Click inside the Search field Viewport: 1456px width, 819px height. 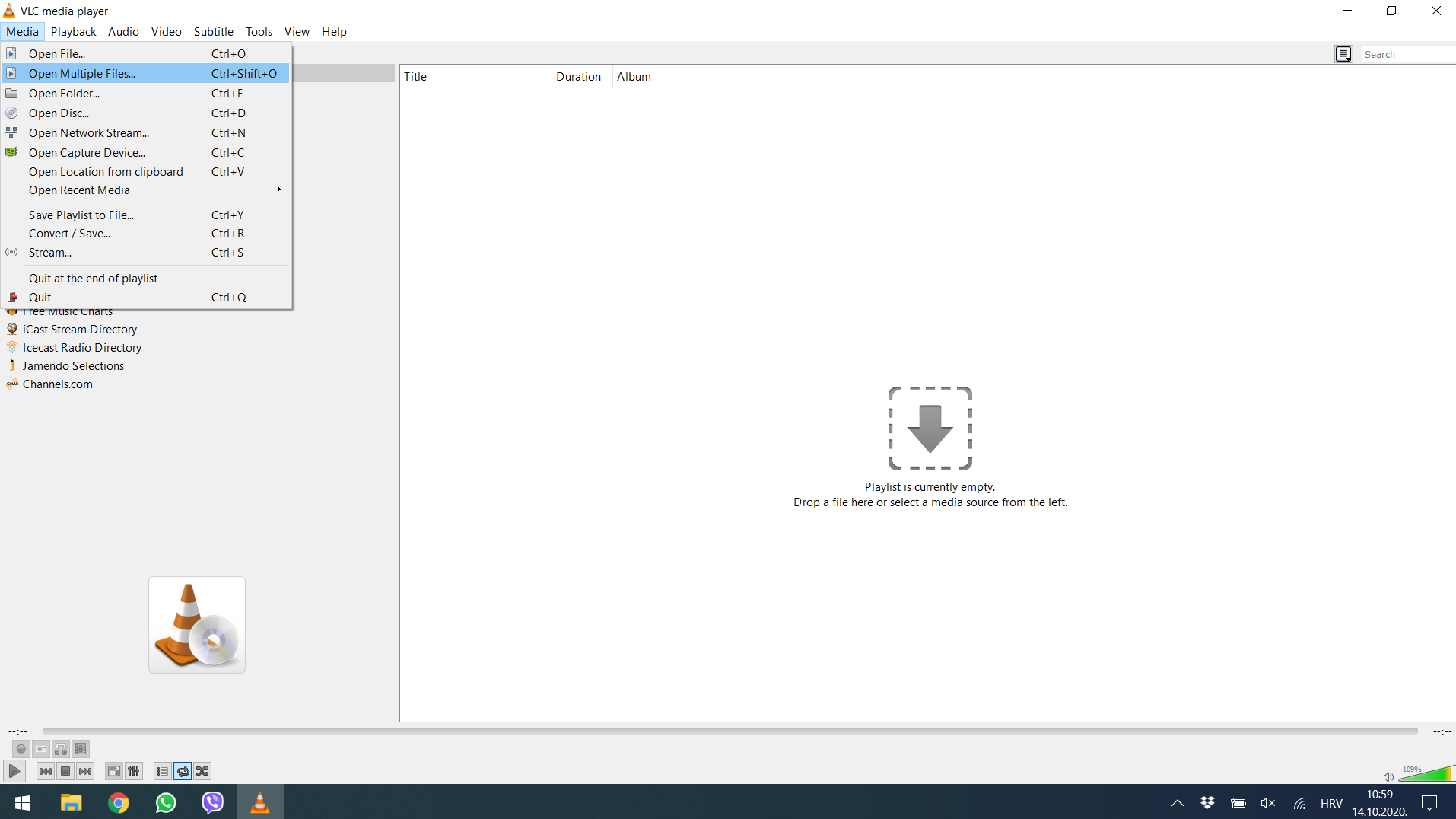point(1407,53)
